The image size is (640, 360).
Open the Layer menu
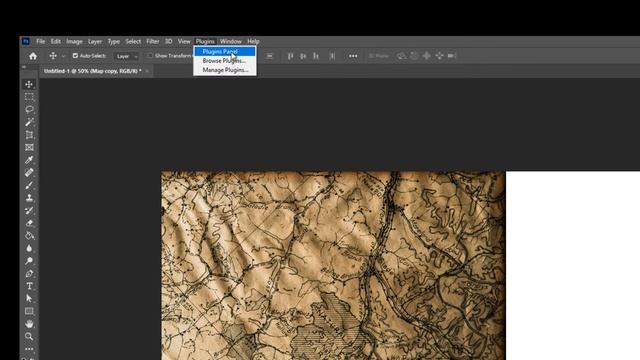[x=95, y=41]
